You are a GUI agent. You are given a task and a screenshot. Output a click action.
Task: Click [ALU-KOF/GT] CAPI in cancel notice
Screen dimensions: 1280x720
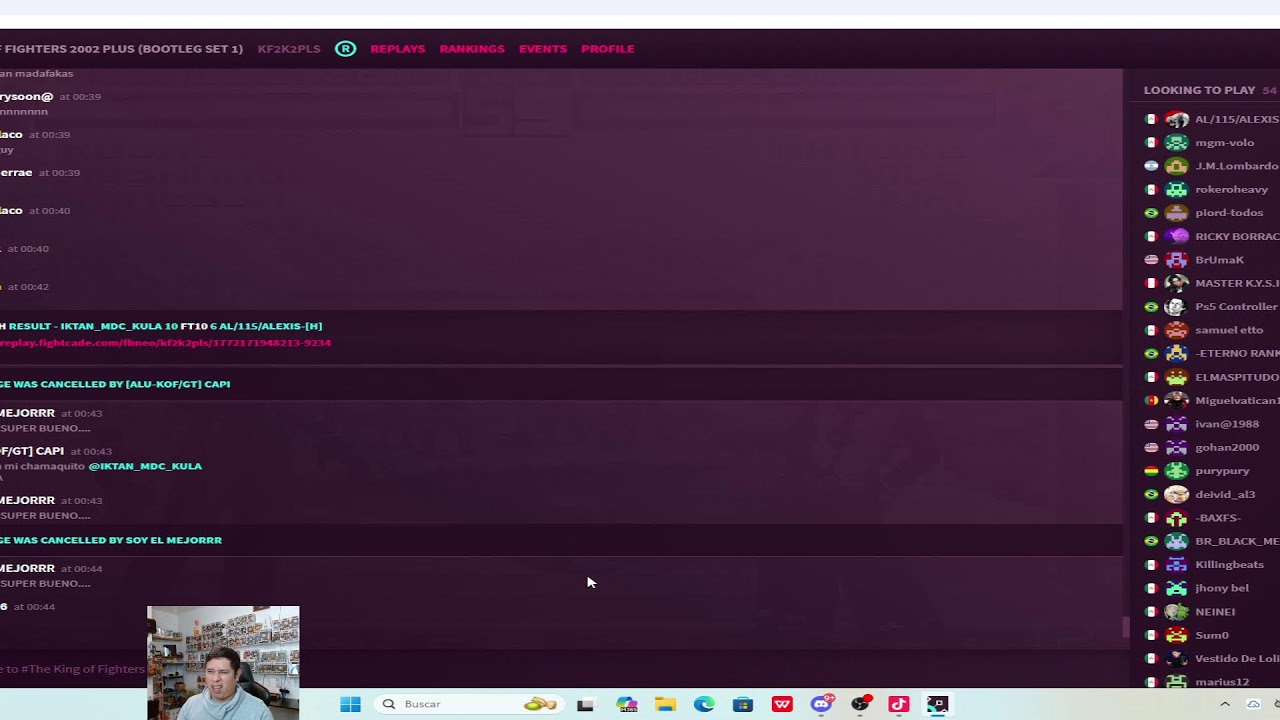tap(178, 384)
